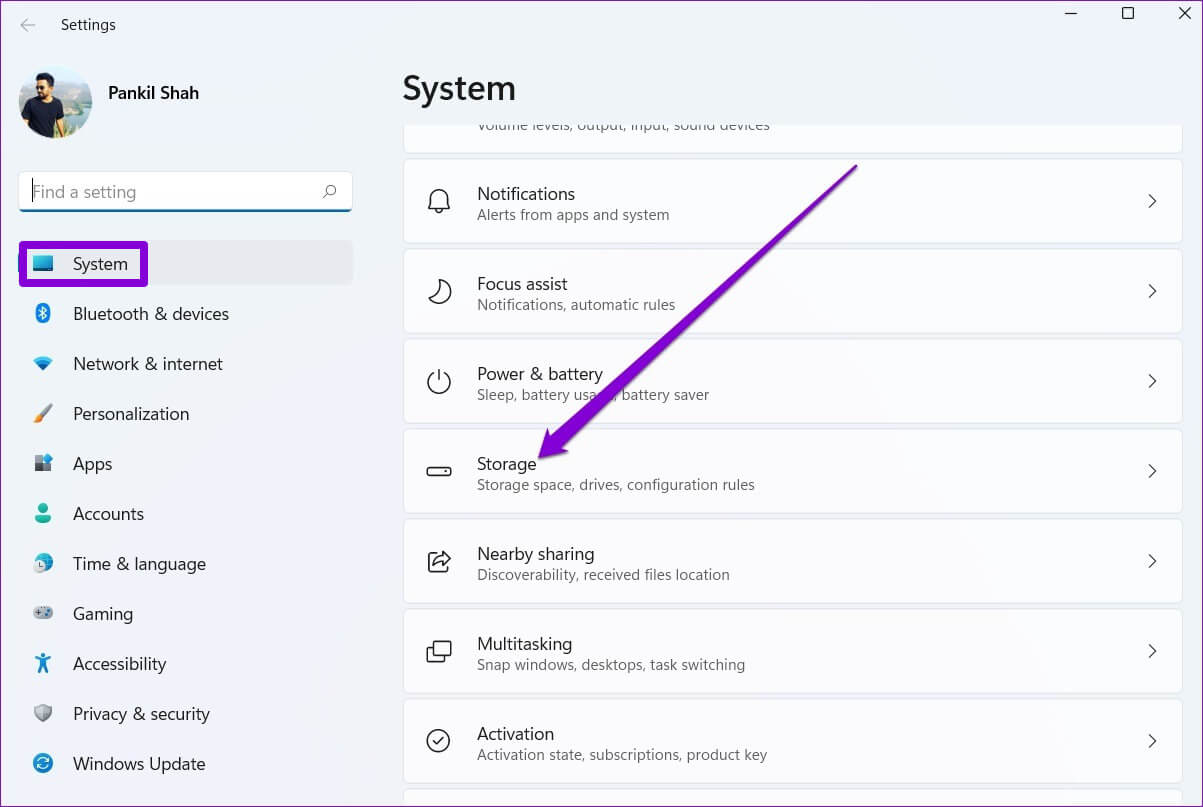Open Network & internet section
This screenshot has height=807, width=1203.
(148, 364)
